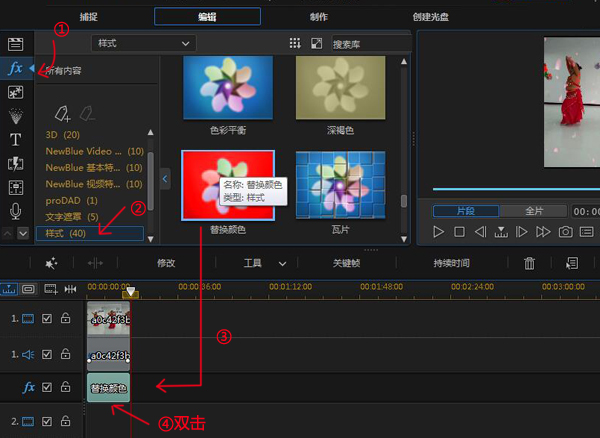Open the Particle Room icon
The image size is (600, 438).
click(15, 116)
